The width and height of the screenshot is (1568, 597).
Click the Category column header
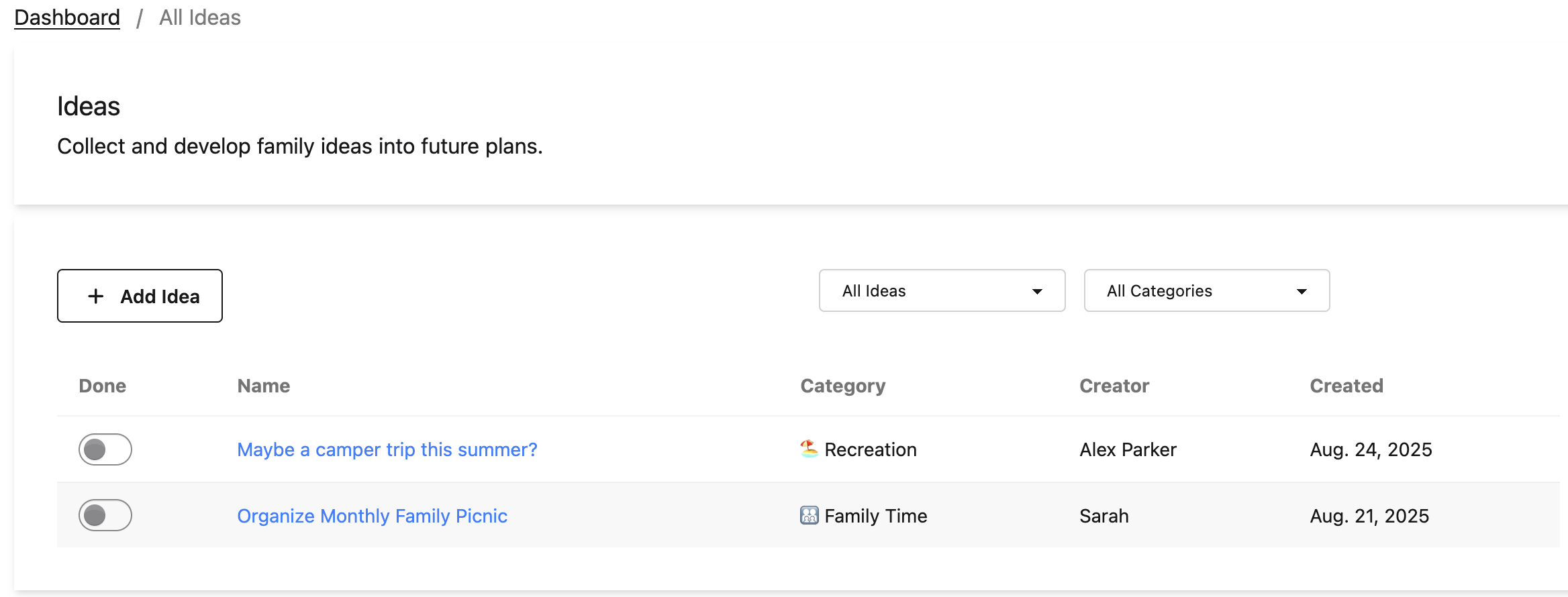[x=842, y=386]
